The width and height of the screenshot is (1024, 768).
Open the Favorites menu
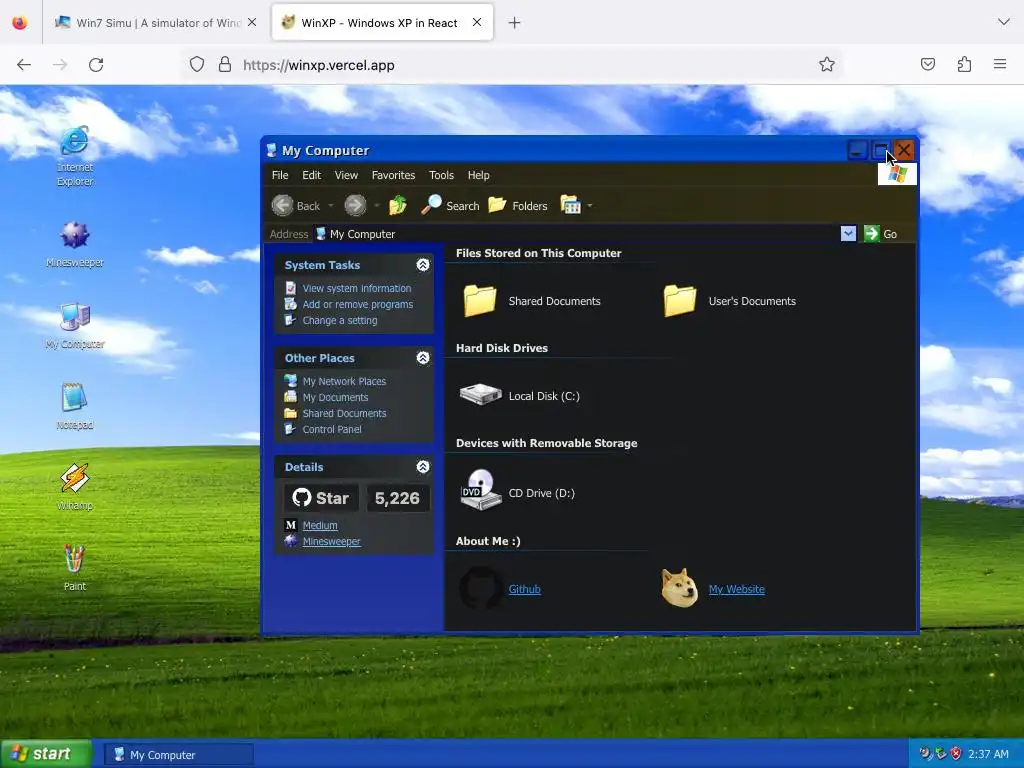coord(393,175)
